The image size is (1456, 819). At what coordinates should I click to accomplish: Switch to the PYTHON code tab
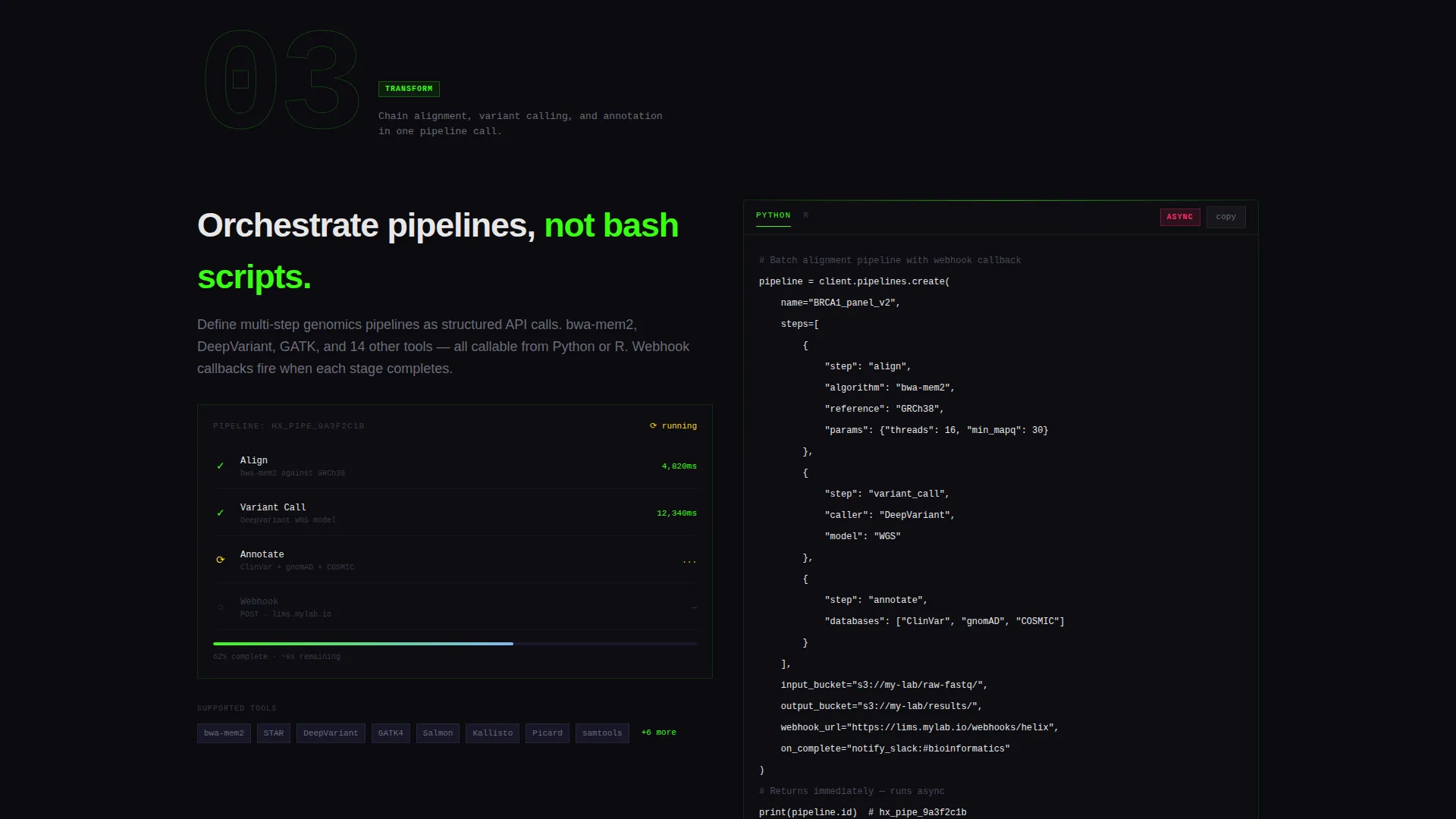pyautogui.click(x=773, y=215)
